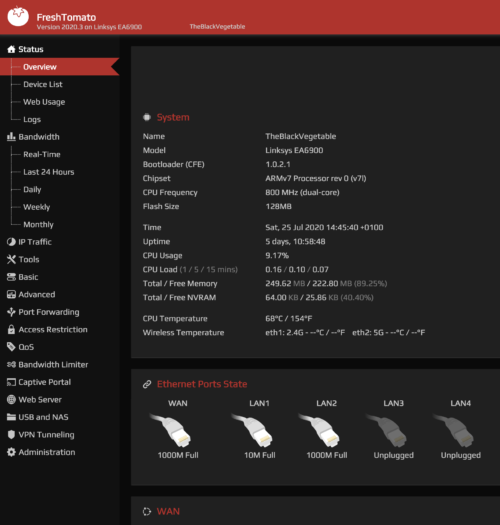Viewport: 500px width, 525px height.
Task: Expand the Bandwidth menu label
Action: point(39,137)
